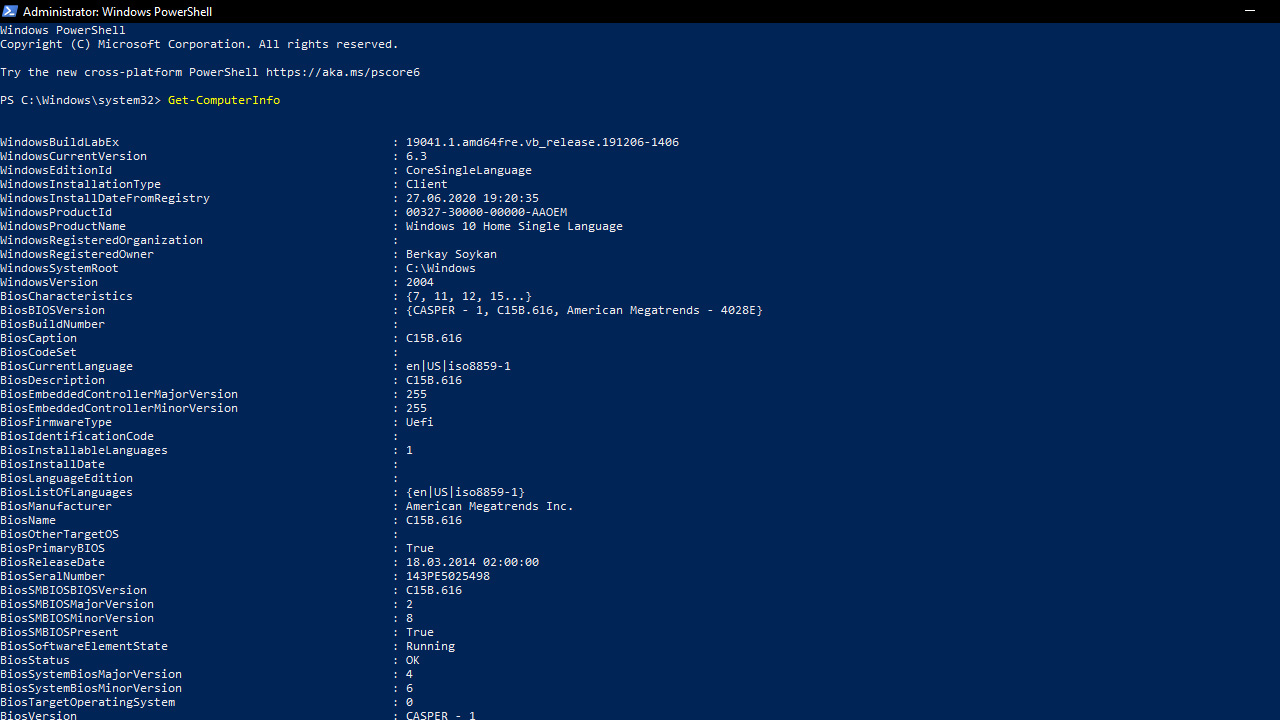Click the WindowsInstallDateFromRegistry value 27.06.2020

(x=472, y=198)
